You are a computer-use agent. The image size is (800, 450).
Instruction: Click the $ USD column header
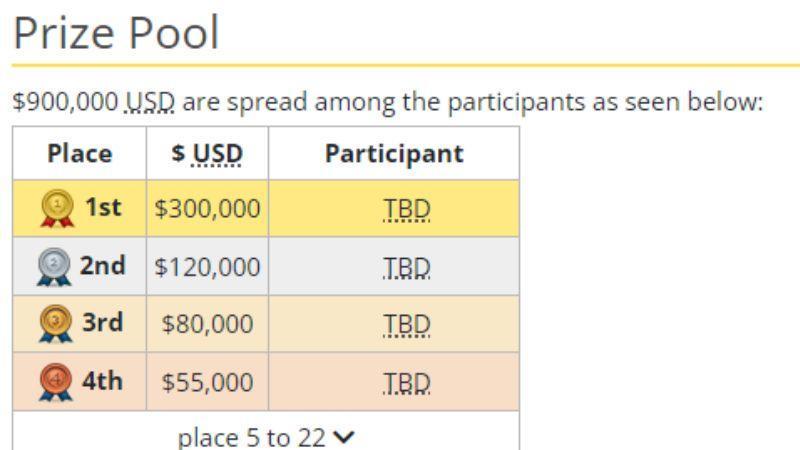click(207, 154)
